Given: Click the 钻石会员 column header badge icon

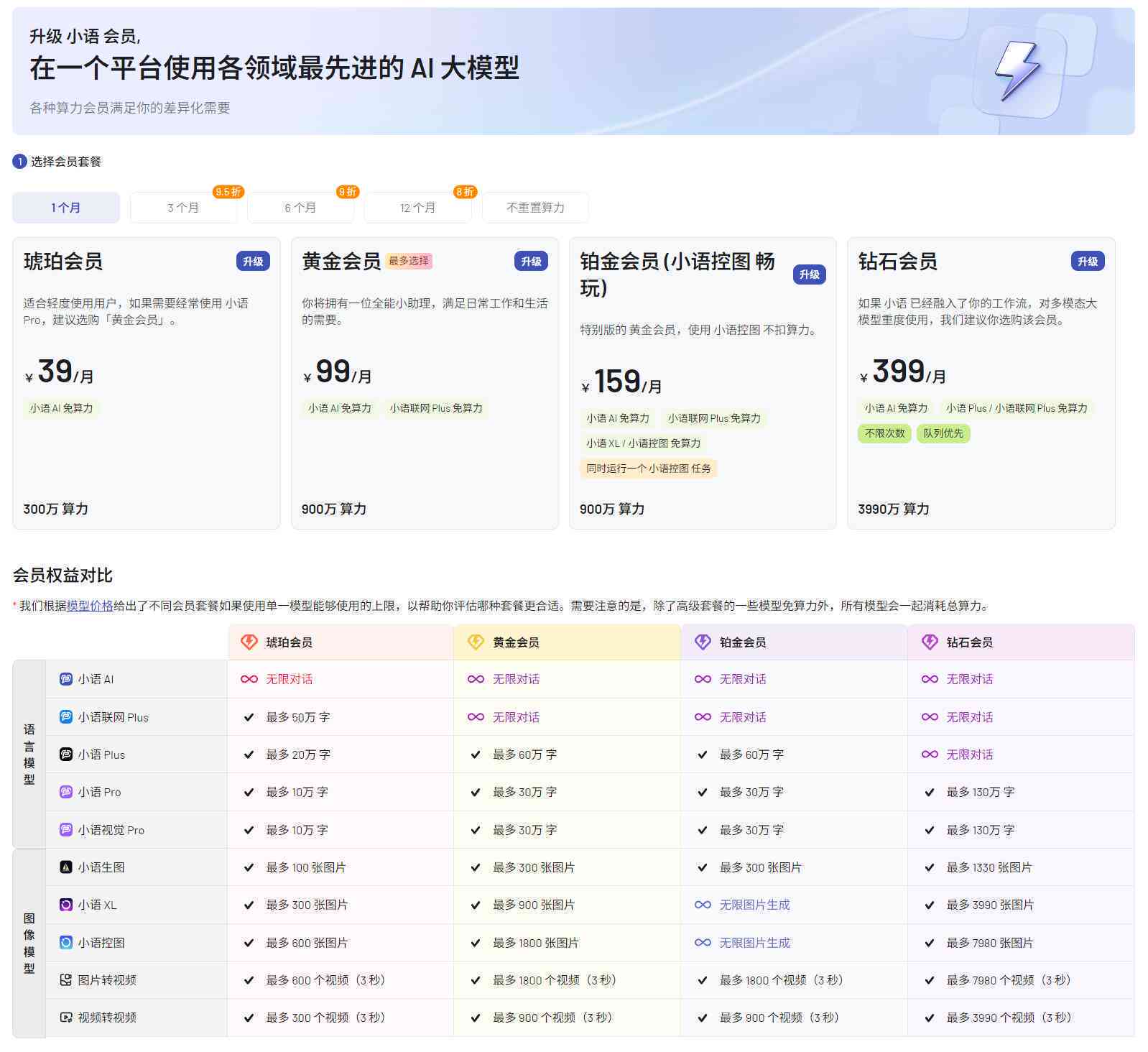Looking at the screenshot, I should coord(930,642).
